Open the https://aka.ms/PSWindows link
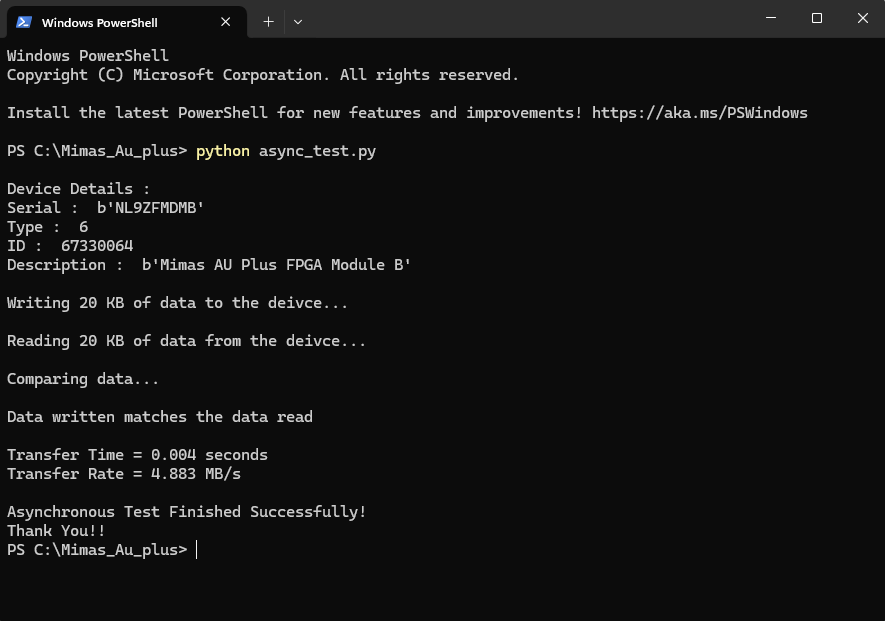This screenshot has height=621, width=885. [x=699, y=113]
